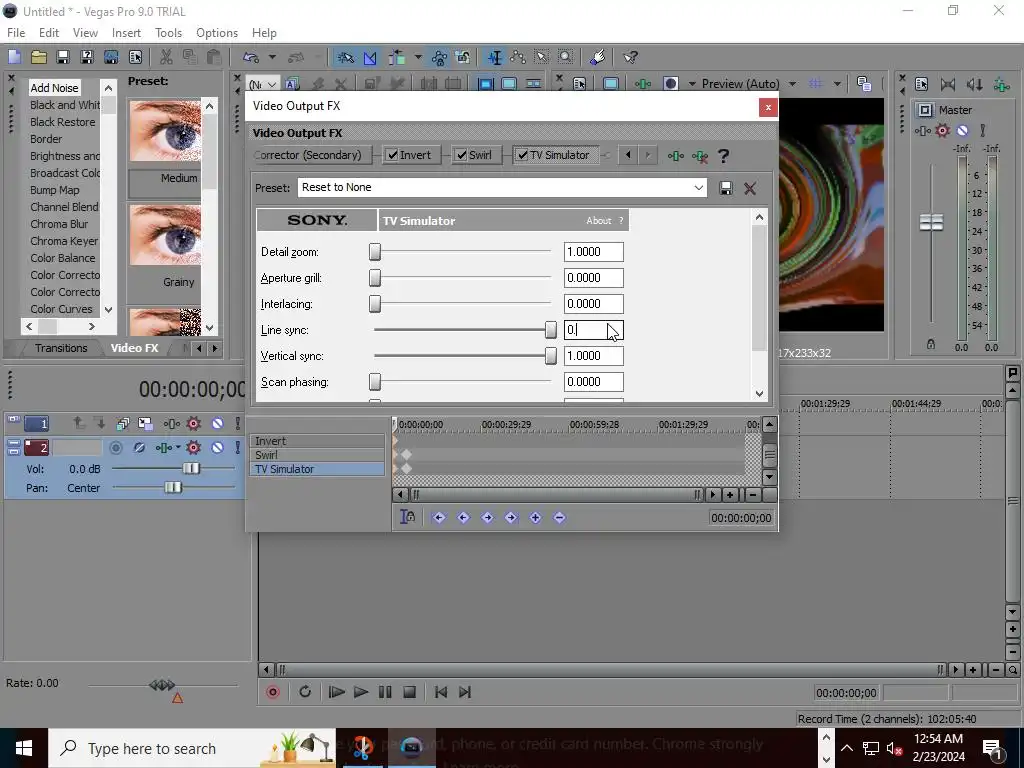Open Track 2 automation mode dropdown arrow

pyautogui.click(x=178, y=447)
